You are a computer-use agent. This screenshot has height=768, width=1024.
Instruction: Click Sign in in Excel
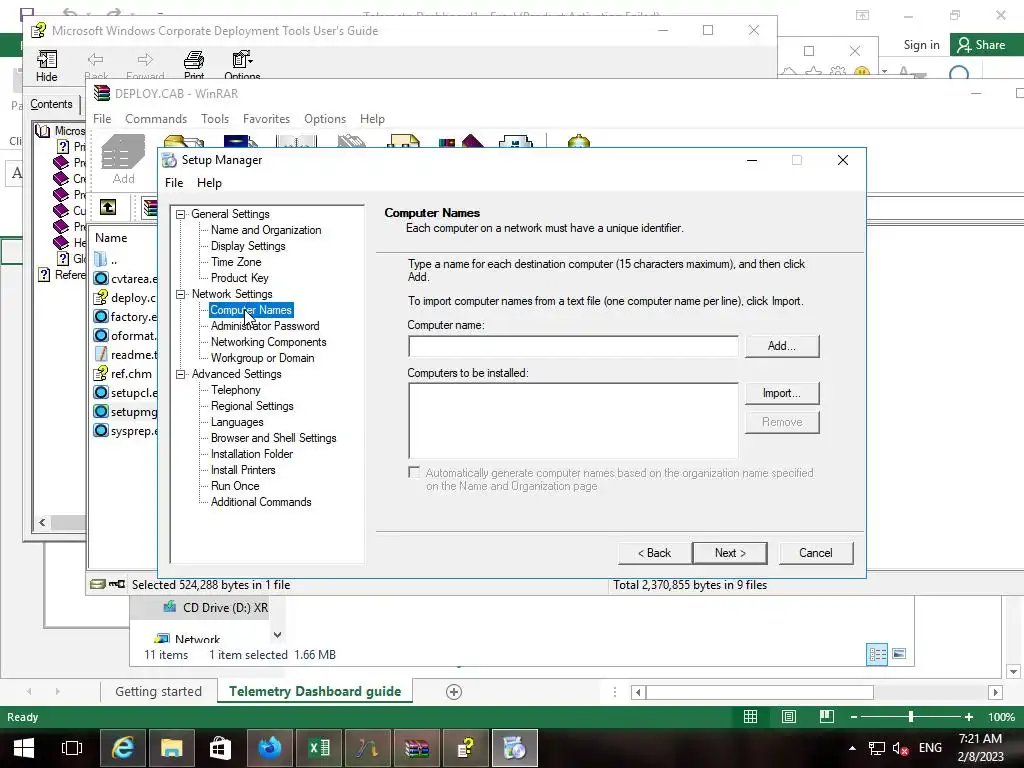pos(921,45)
